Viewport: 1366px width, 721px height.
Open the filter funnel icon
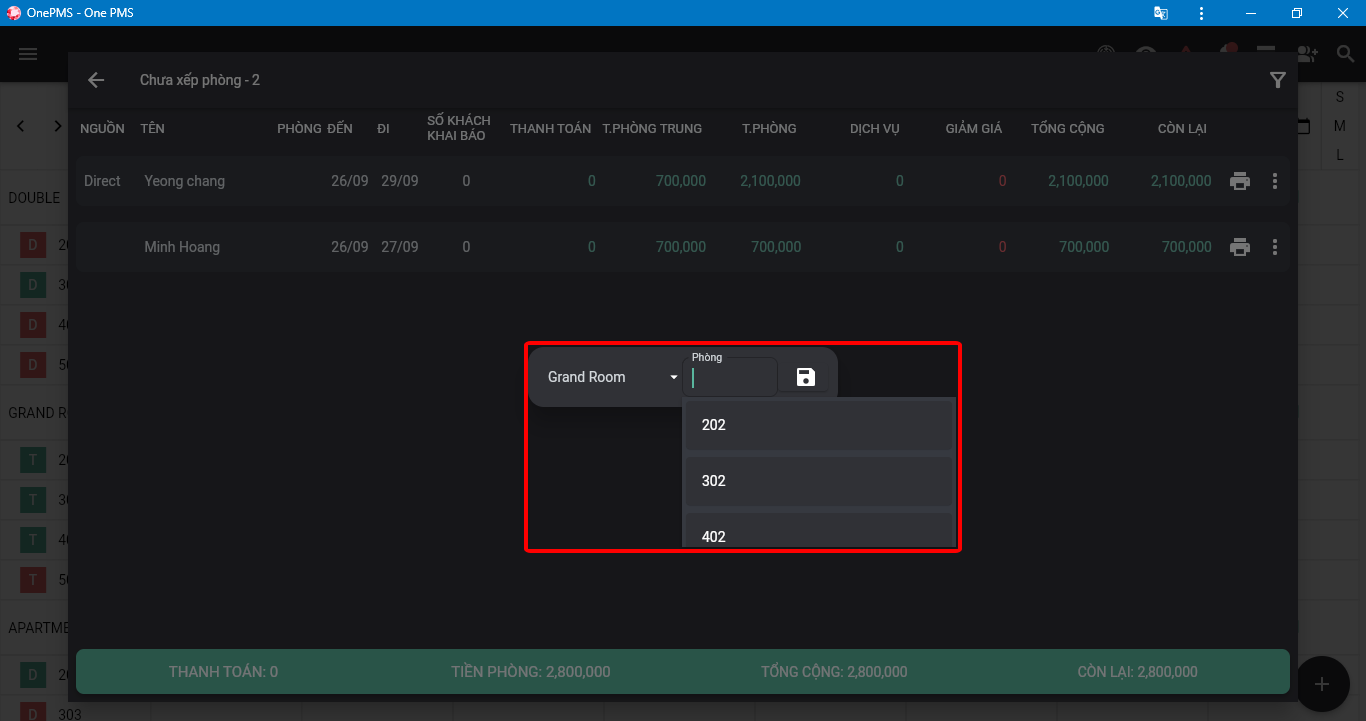tap(1277, 80)
